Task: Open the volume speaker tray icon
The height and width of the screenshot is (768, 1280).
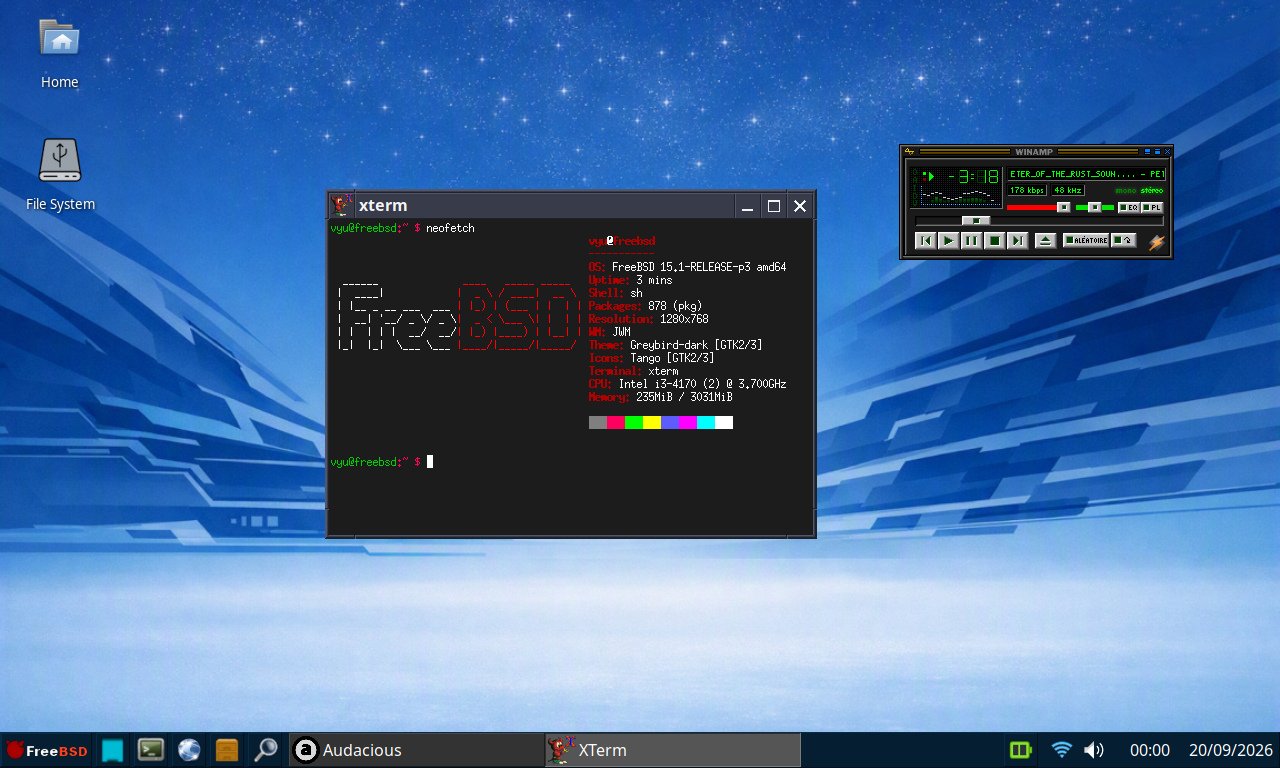Action: (1094, 750)
